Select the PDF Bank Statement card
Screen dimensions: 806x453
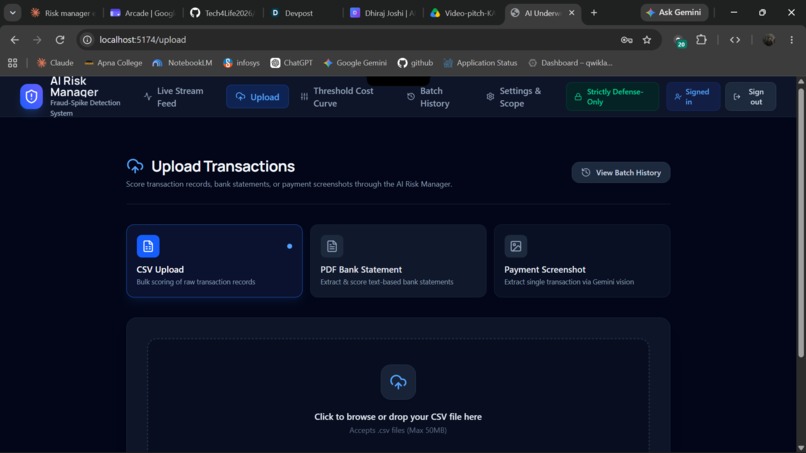[x=398, y=261]
